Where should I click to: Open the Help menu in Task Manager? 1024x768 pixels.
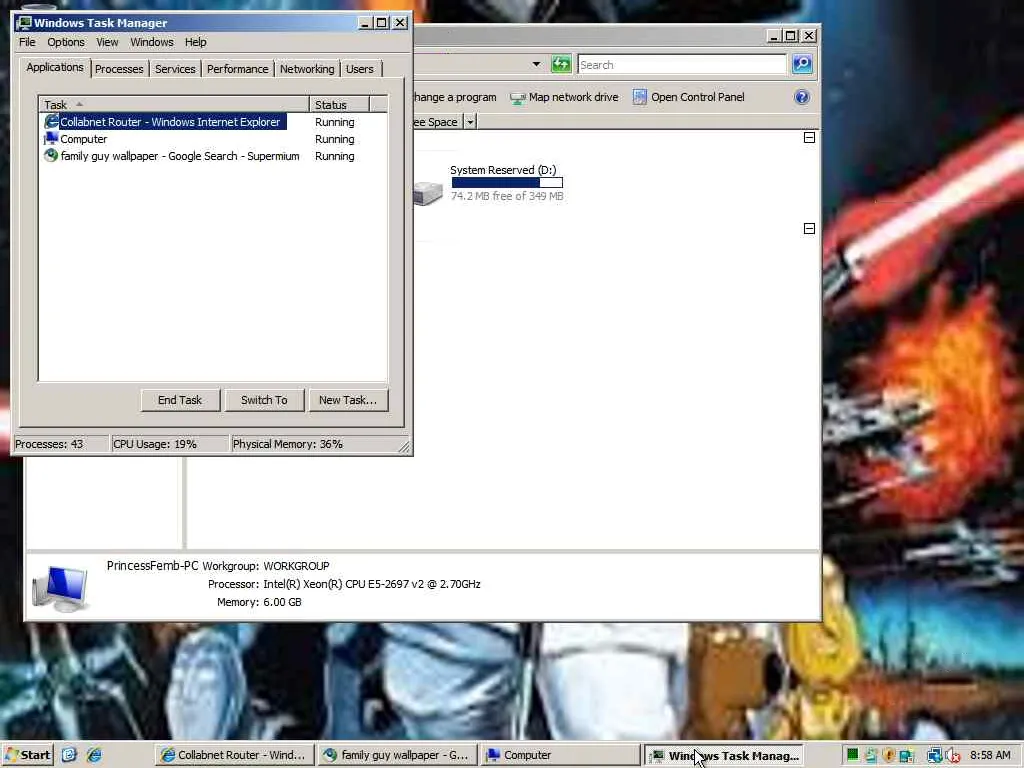pyautogui.click(x=195, y=42)
